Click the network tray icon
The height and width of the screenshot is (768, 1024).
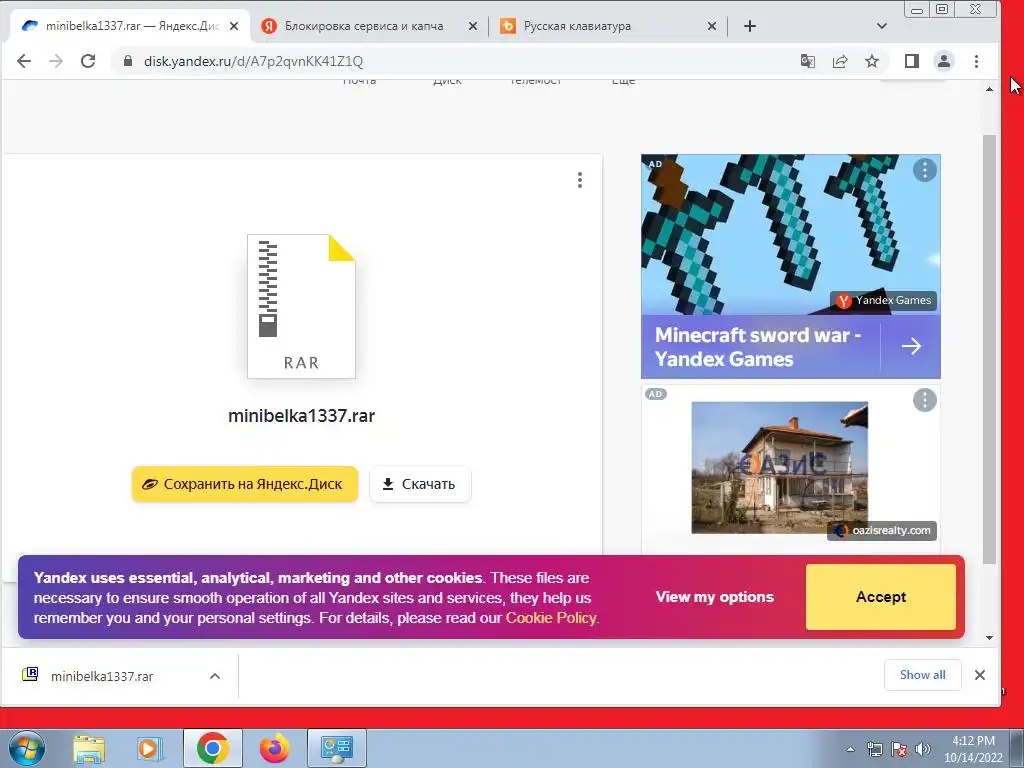(874, 749)
